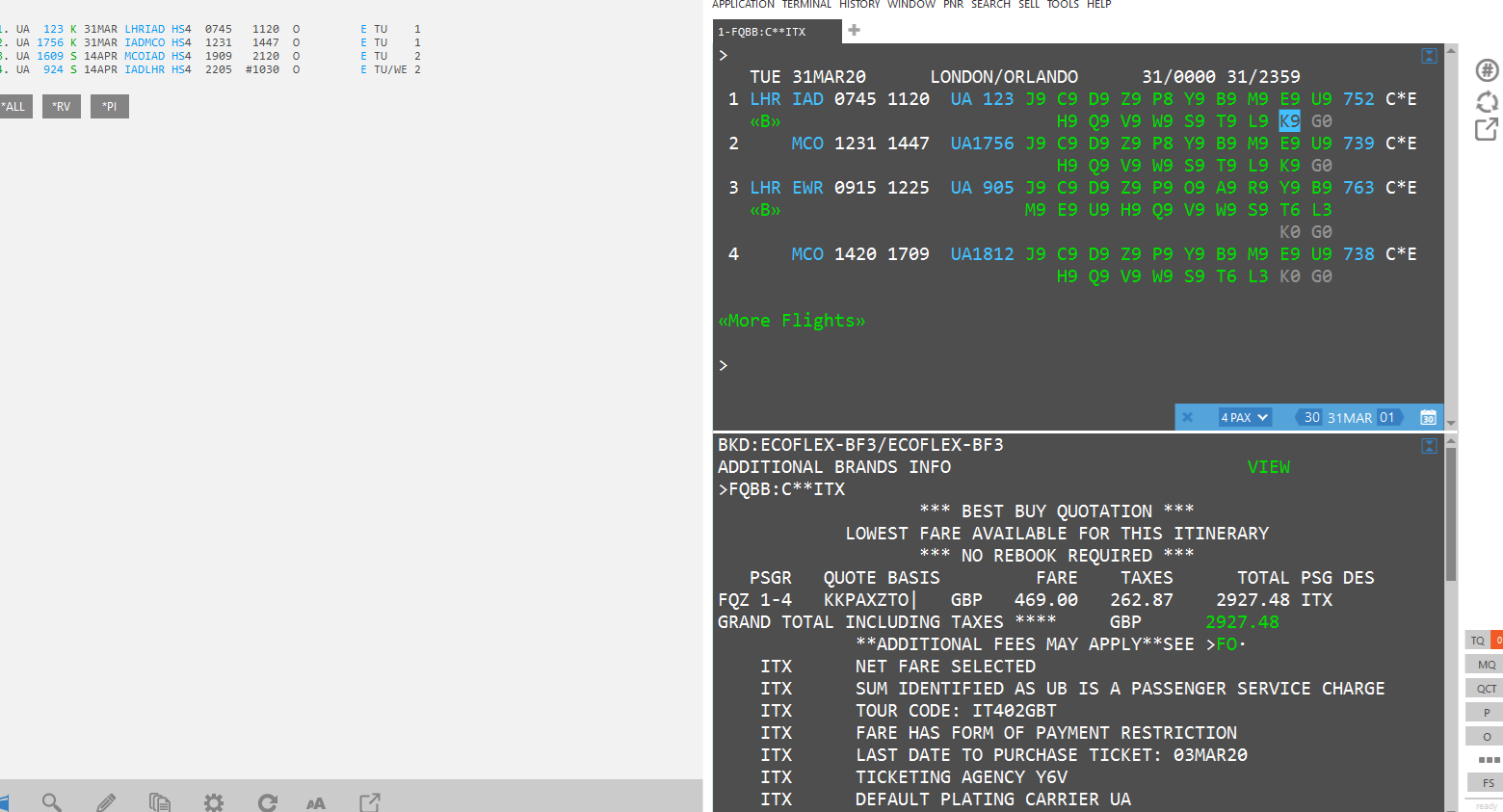
Task: Click aircraft type 738 on line 4
Action: (x=1358, y=254)
